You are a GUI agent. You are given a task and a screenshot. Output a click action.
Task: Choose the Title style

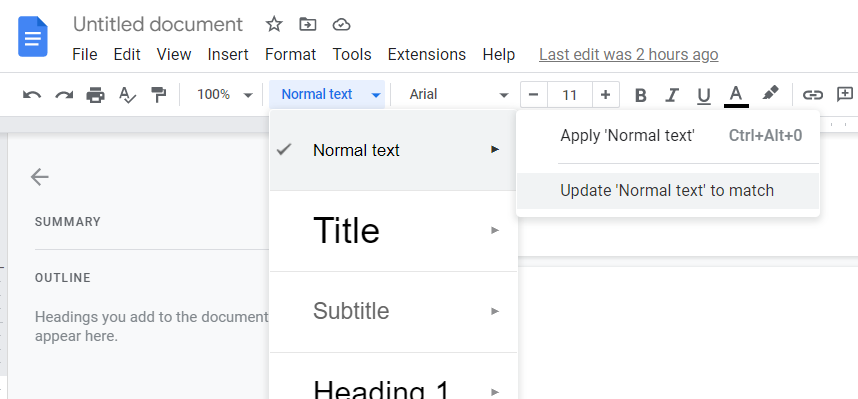(393, 230)
